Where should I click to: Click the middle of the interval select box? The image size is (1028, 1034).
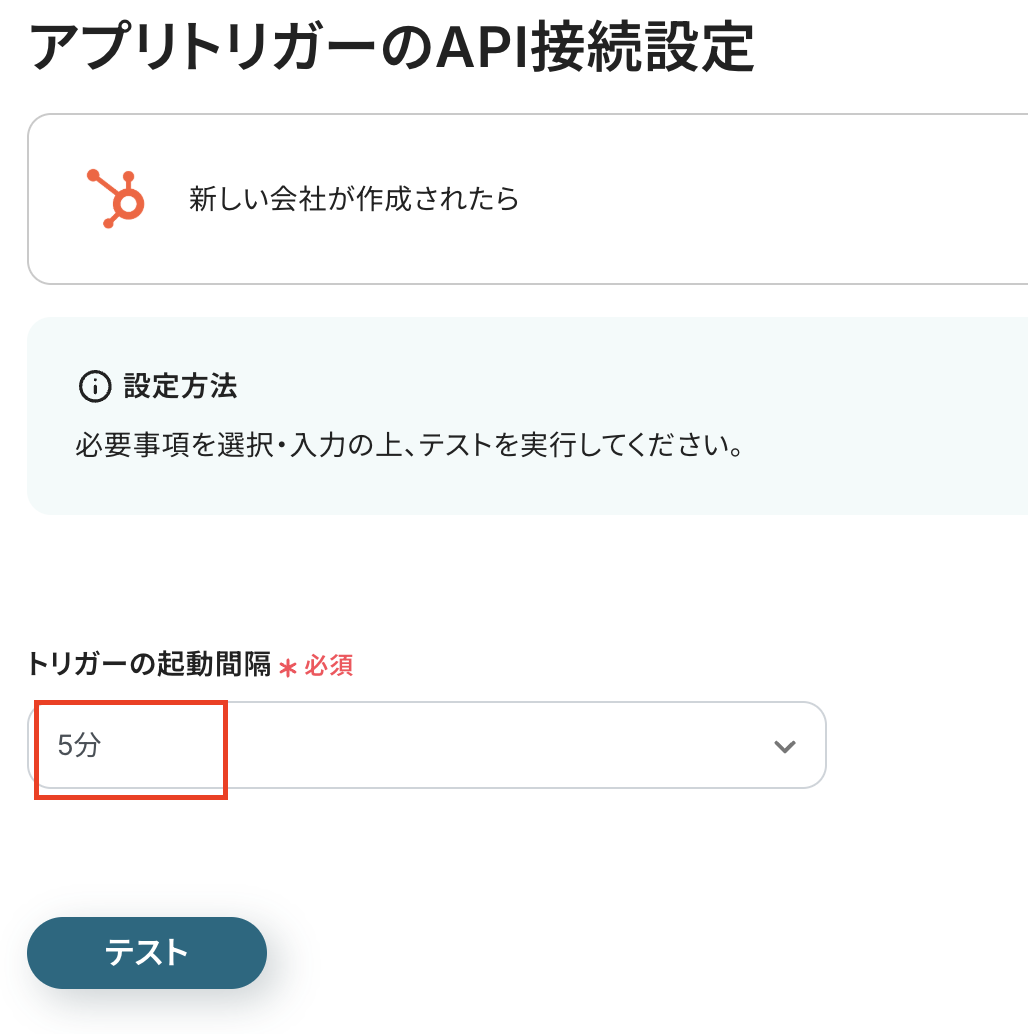(x=427, y=746)
